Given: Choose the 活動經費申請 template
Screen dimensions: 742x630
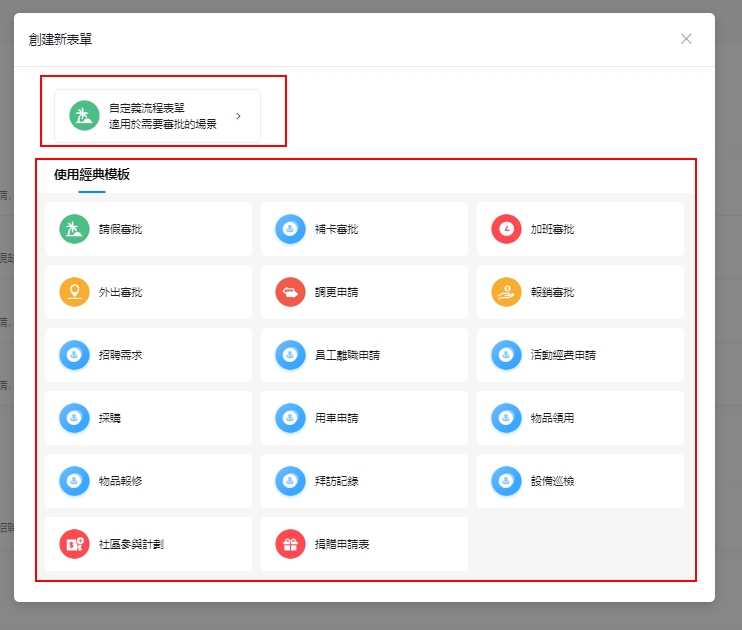Looking at the screenshot, I should (x=580, y=355).
